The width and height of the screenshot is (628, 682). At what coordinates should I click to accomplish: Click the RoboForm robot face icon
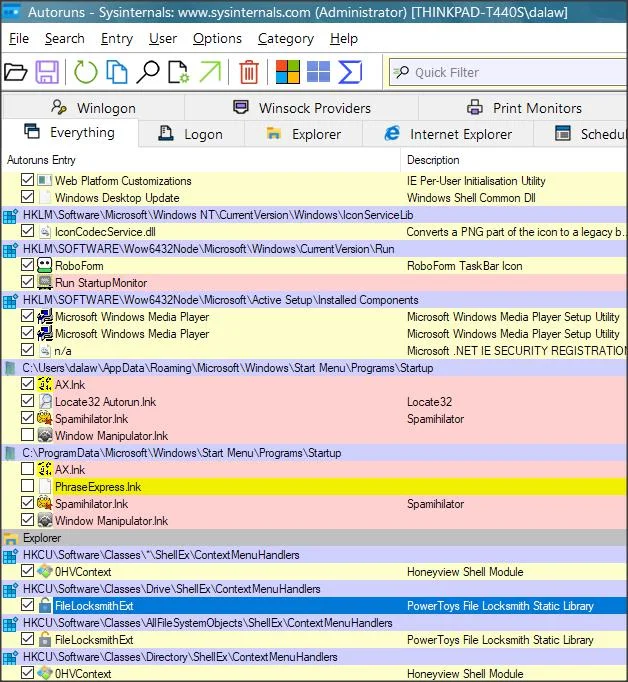pyautogui.click(x=45, y=266)
